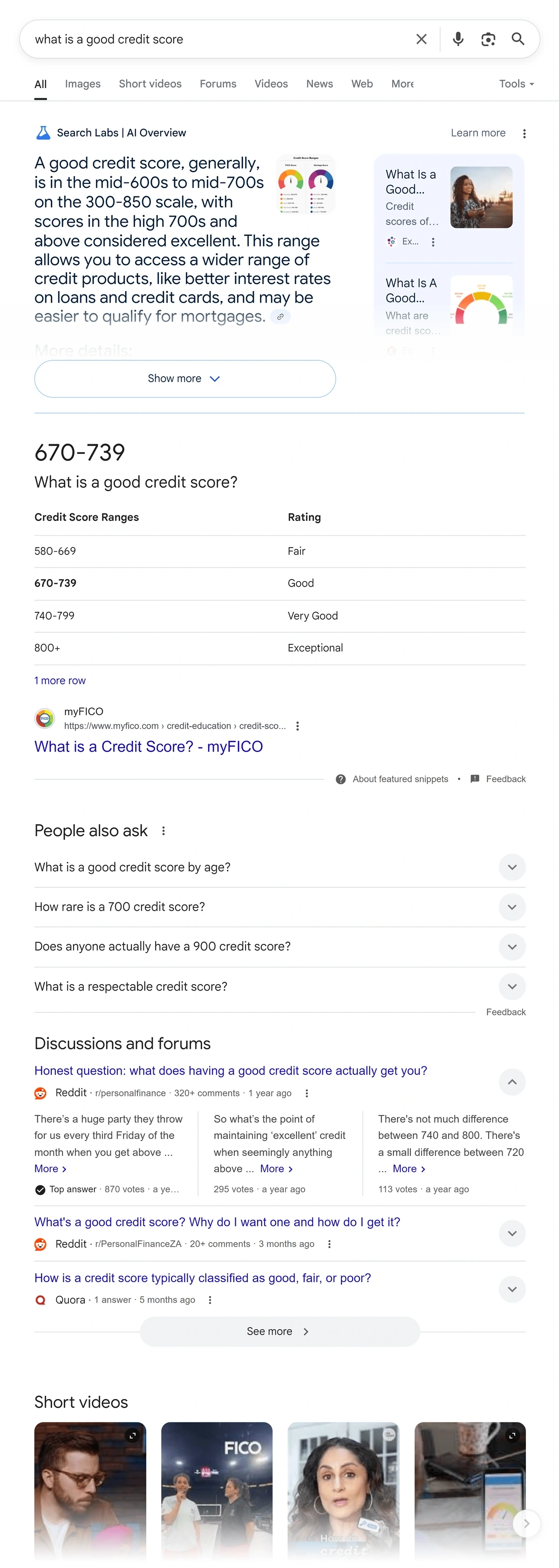Expand 'What's a good credit score' Reddit thread
Image resolution: width=559 pixels, height=1568 pixels.
coord(512,1233)
